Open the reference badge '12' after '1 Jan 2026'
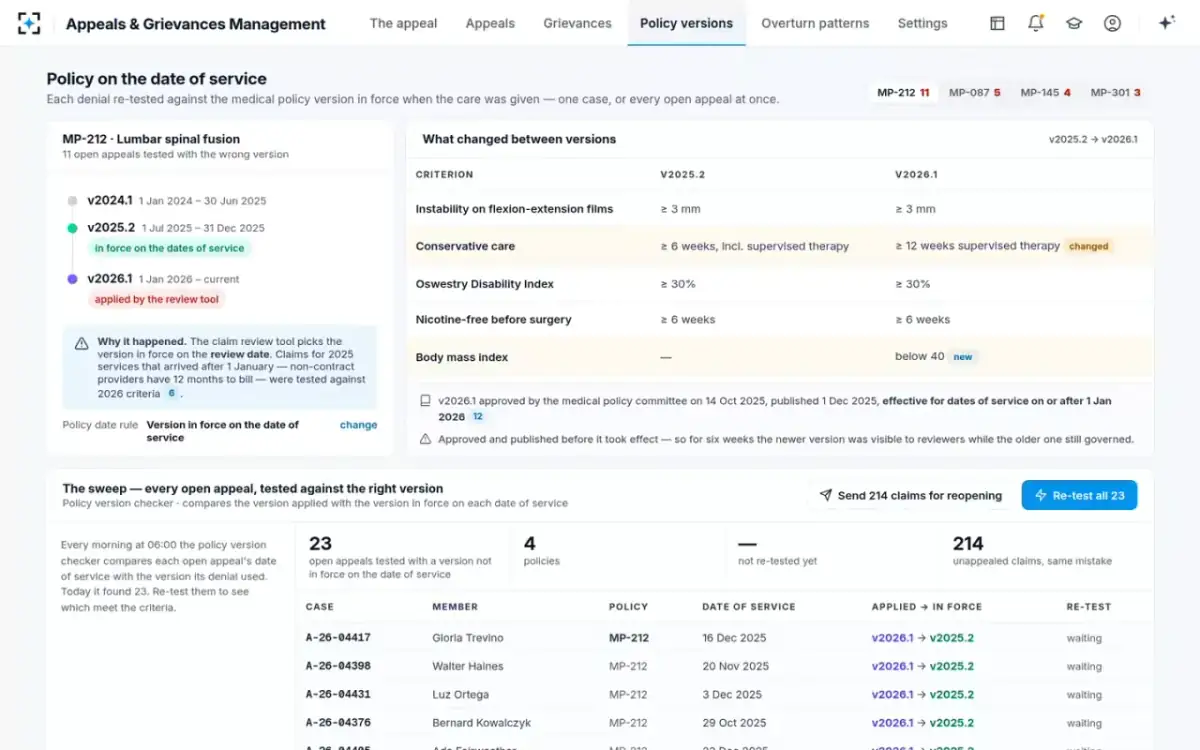This screenshot has height=750, width=1200. coord(478,416)
